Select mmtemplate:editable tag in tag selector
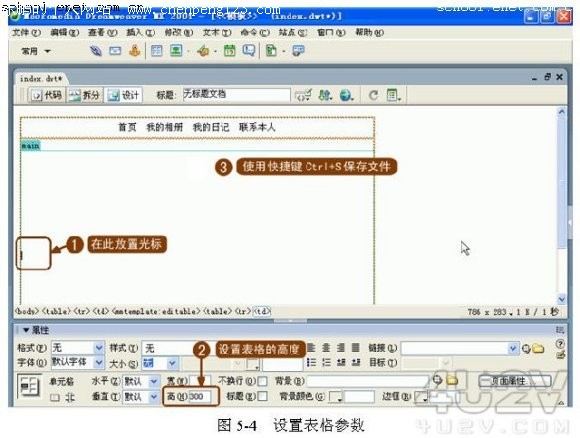Screen dimensions: 580x438 [x=156, y=311]
